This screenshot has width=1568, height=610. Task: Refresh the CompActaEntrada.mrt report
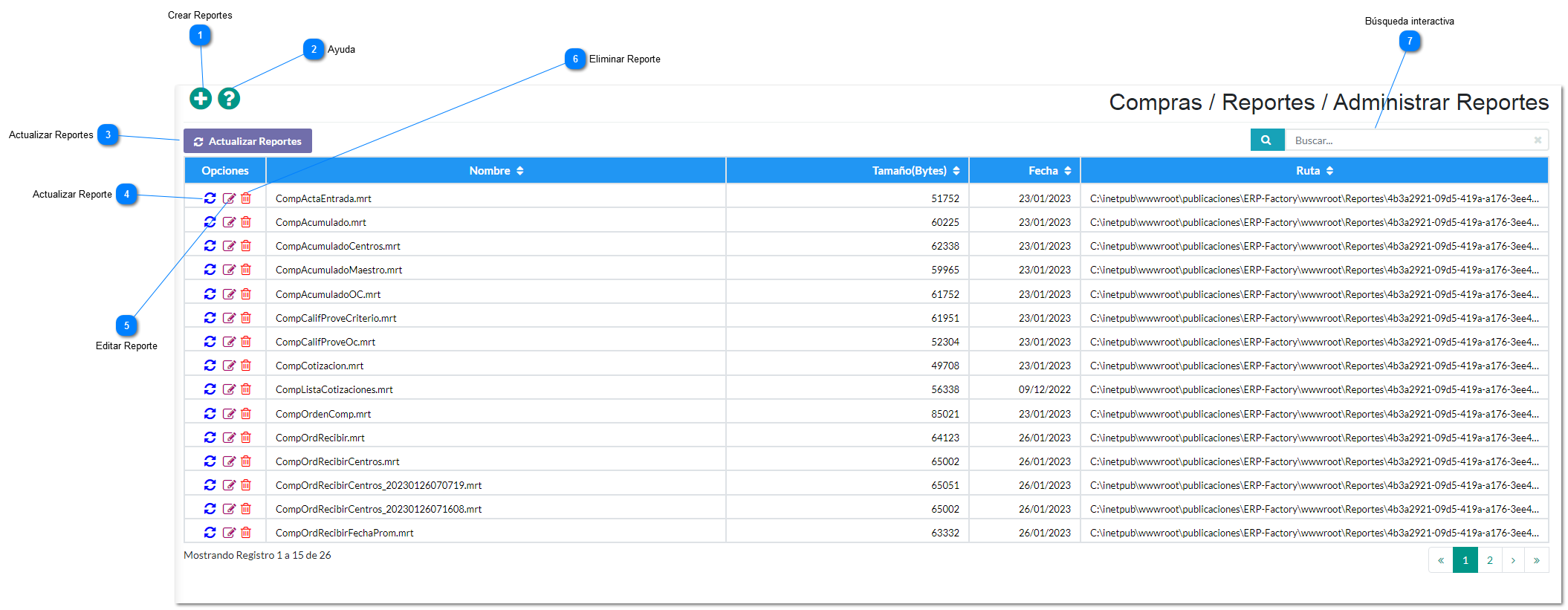pyautogui.click(x=210, y=198)
